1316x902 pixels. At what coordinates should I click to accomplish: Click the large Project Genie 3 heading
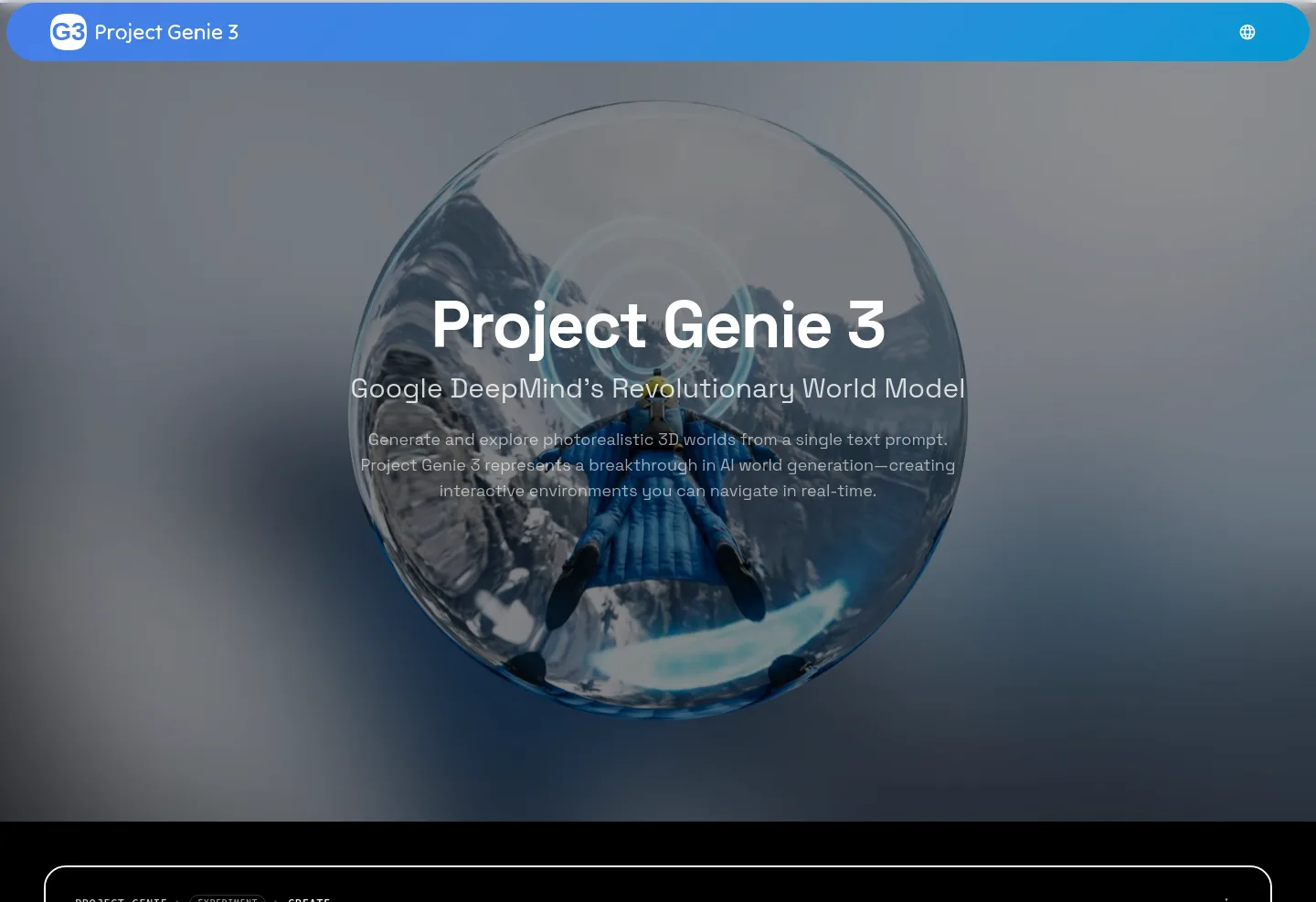pos(658,325)
